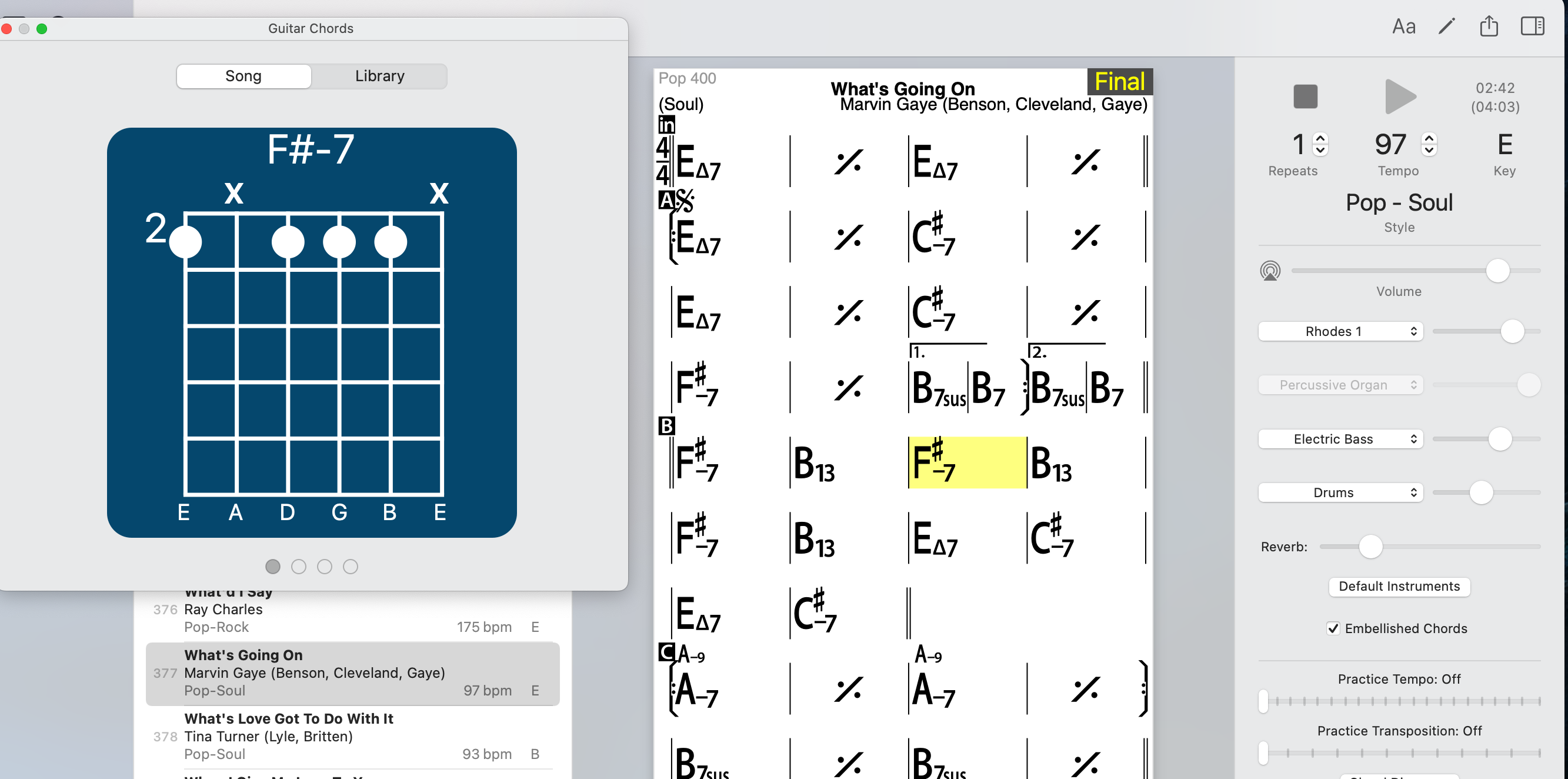Click the 02:42 duration readout
Screen dimensions: 1568x779
(x=1495, y=88)
